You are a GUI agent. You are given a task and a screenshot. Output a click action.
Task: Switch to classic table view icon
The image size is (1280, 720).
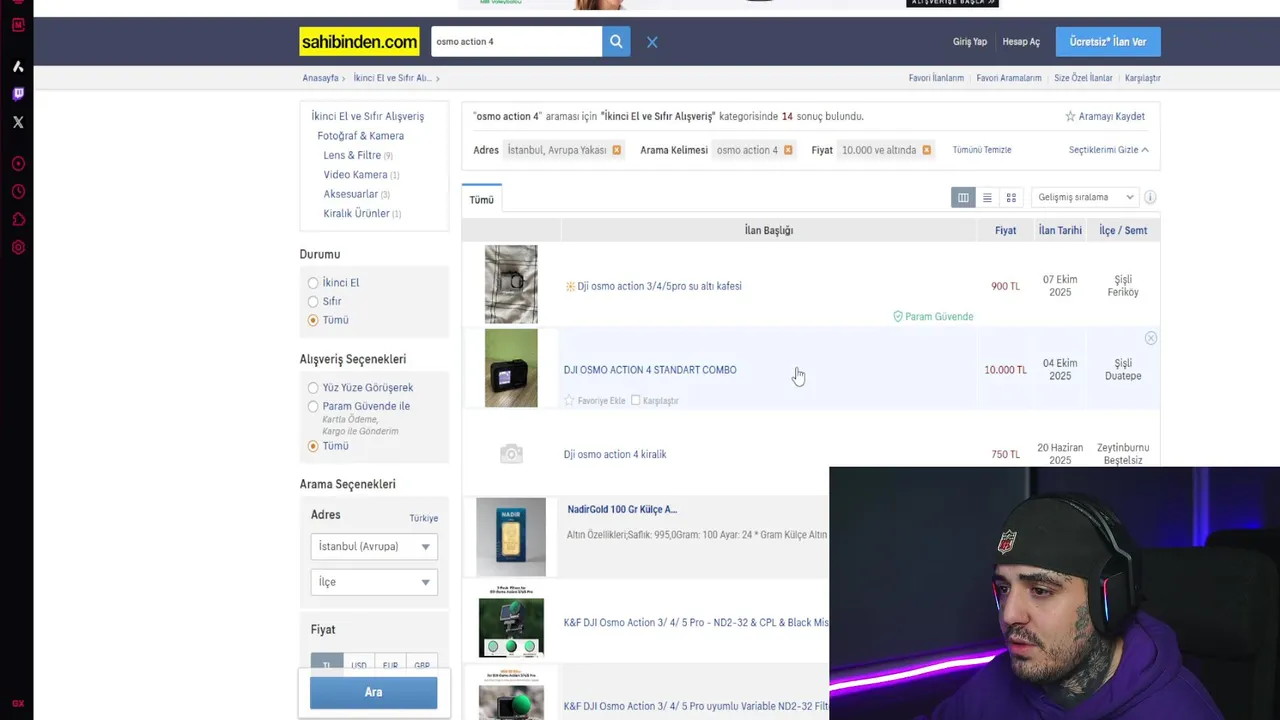963,197
